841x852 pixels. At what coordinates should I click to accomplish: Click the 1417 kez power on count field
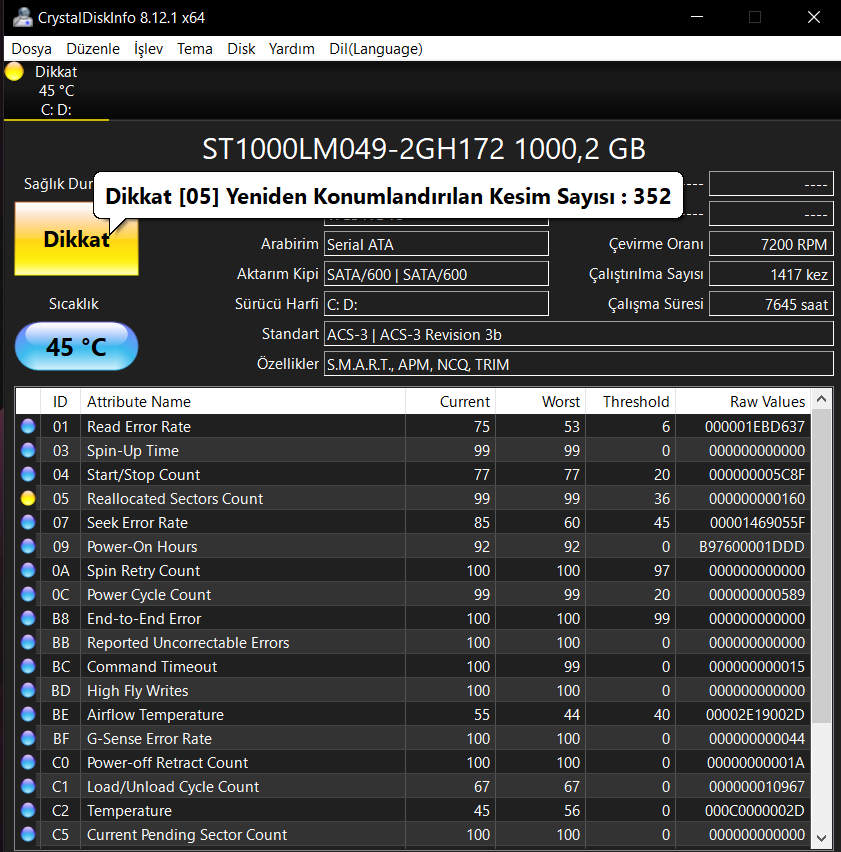click(x=771, y=274)
